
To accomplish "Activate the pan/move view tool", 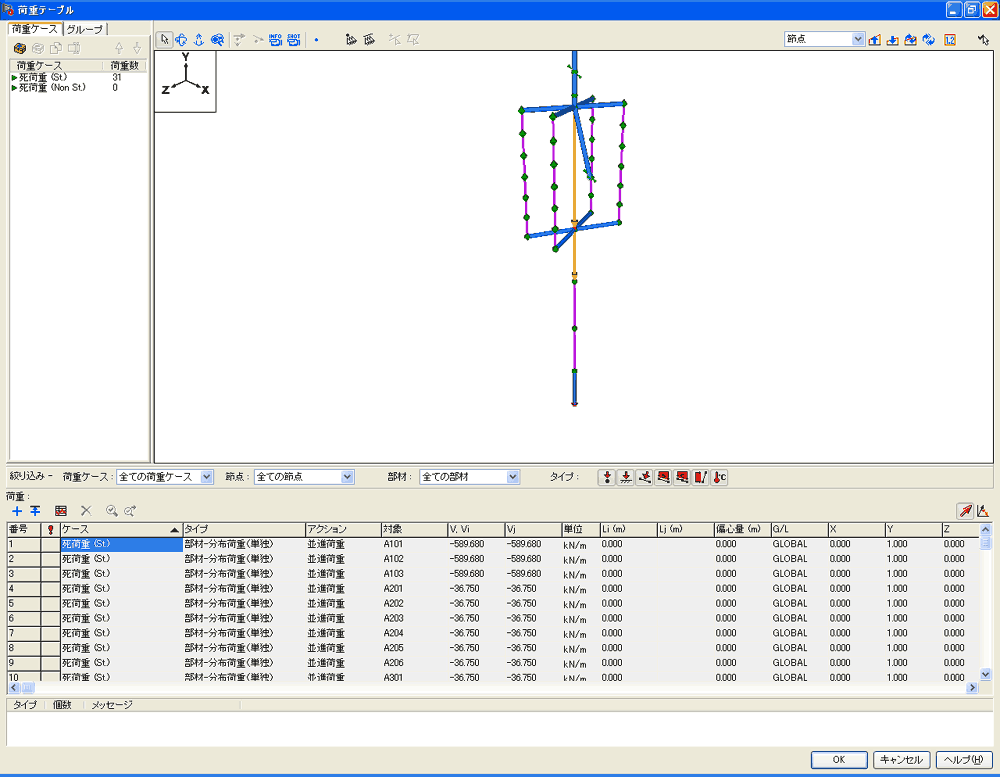I will 182,40.
